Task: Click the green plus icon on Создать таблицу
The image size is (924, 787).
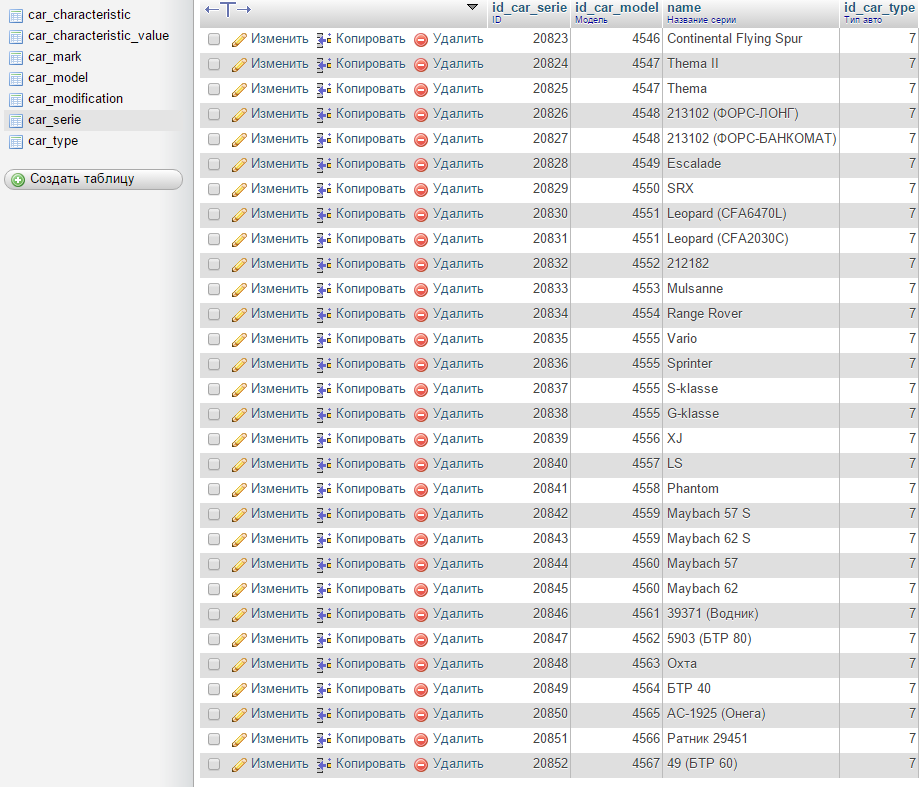Action: click(x=18, y=180)
